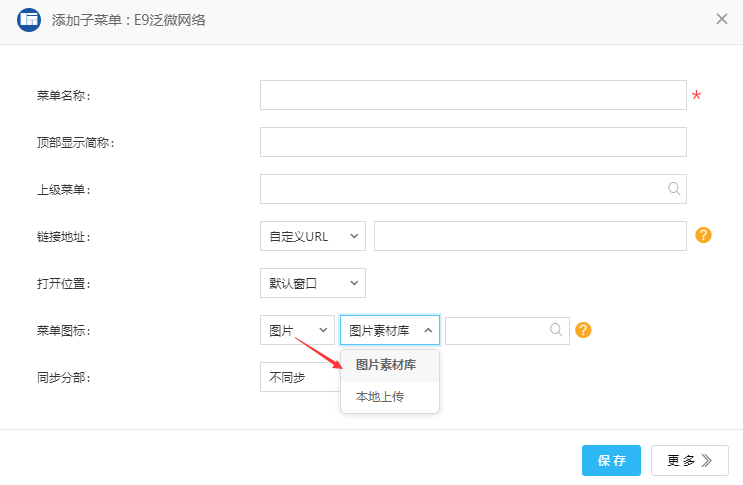Click into the 顶部显示简称 input box
Screen dimensions: 743x485
tap(472, 142)
